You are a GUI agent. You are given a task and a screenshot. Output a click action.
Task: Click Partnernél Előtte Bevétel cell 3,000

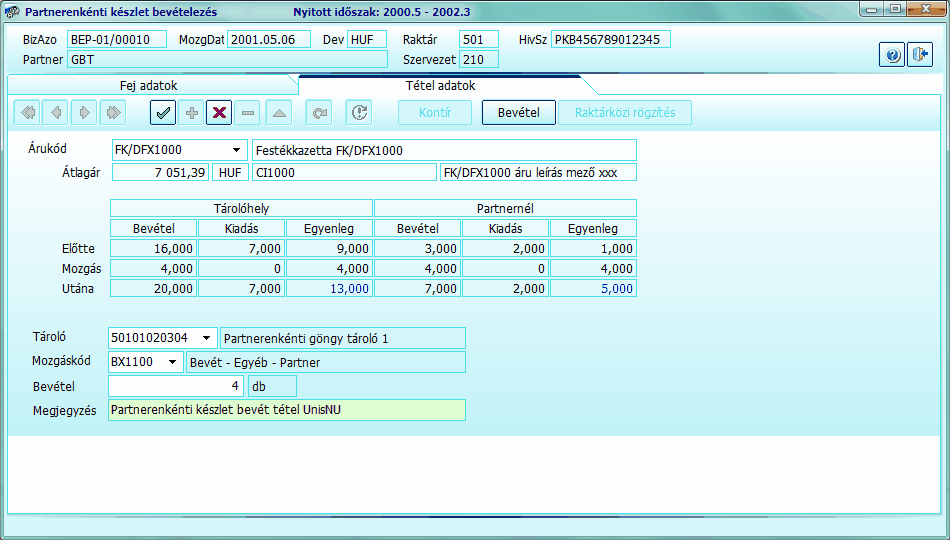[x=417, y=248]
